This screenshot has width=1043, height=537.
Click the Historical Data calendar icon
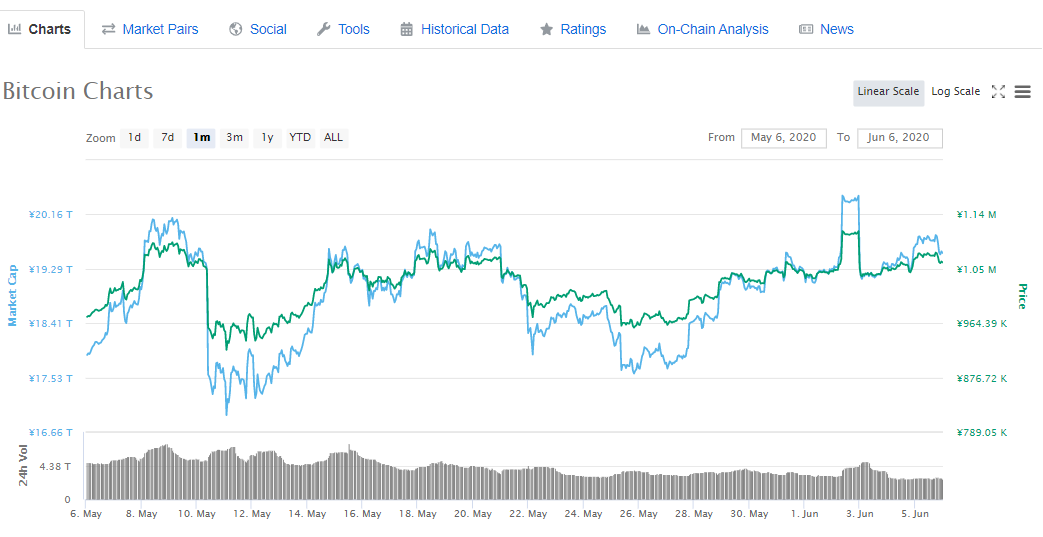point(406,29)
